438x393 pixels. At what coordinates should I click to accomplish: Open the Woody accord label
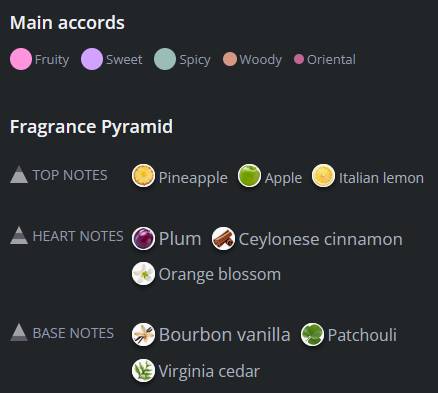tap(261, 60)
